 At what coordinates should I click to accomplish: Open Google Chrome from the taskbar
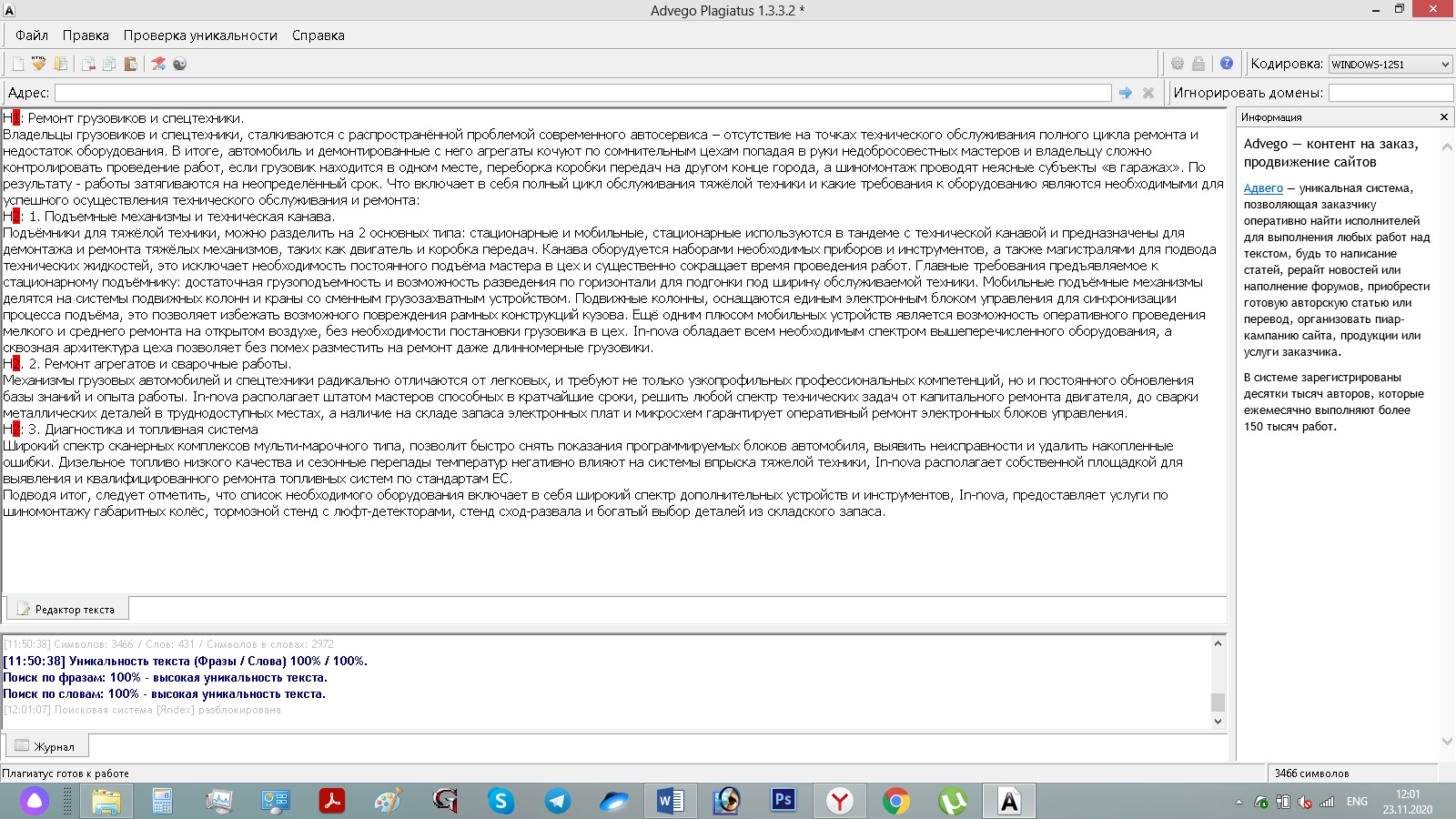895,801
